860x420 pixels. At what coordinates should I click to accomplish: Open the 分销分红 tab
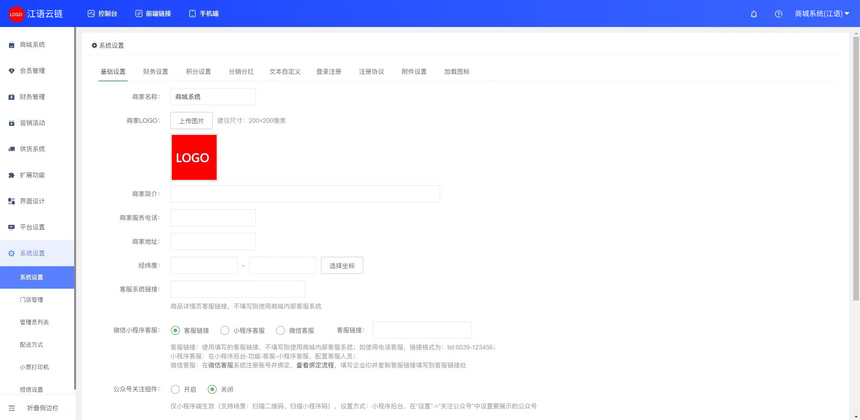241,72
